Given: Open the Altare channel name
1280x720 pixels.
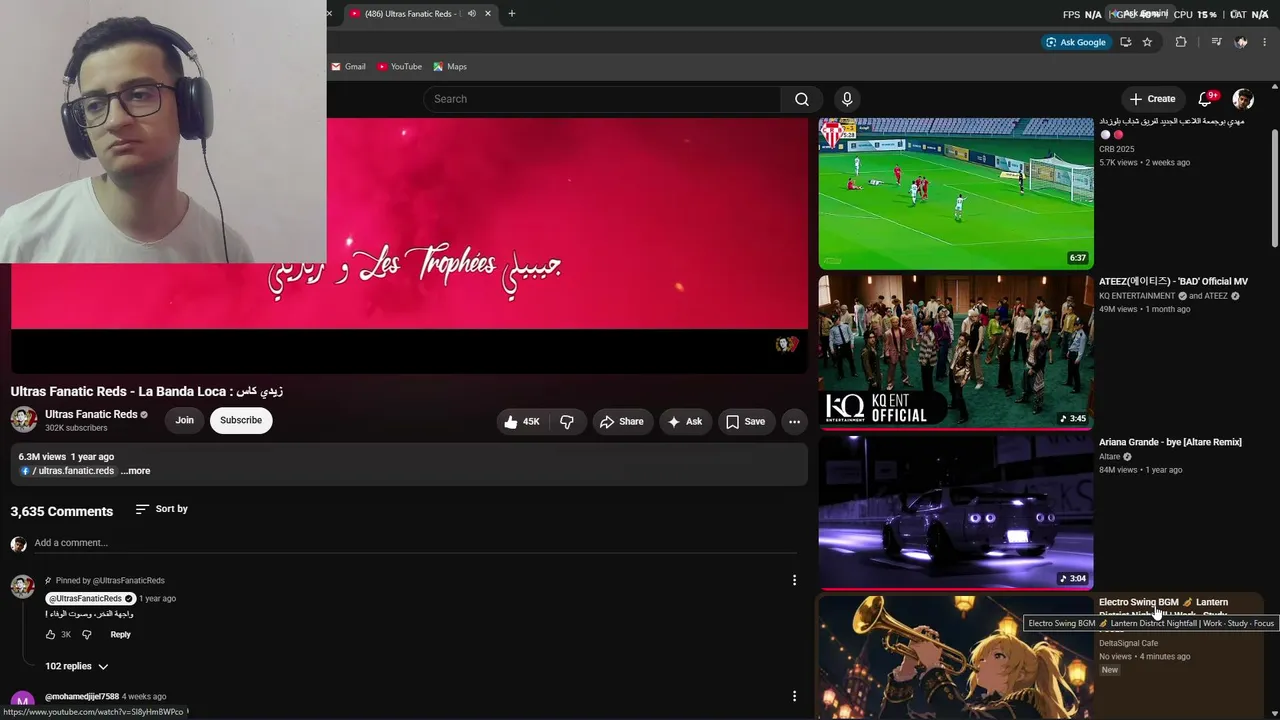Looking at the screenshot, I should click(1109, 457).
